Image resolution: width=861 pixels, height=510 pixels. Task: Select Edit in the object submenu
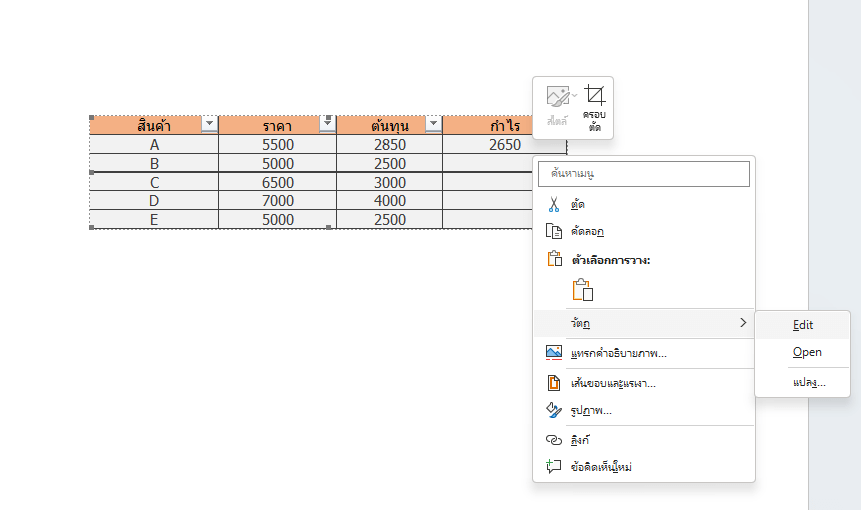point(803,325)
